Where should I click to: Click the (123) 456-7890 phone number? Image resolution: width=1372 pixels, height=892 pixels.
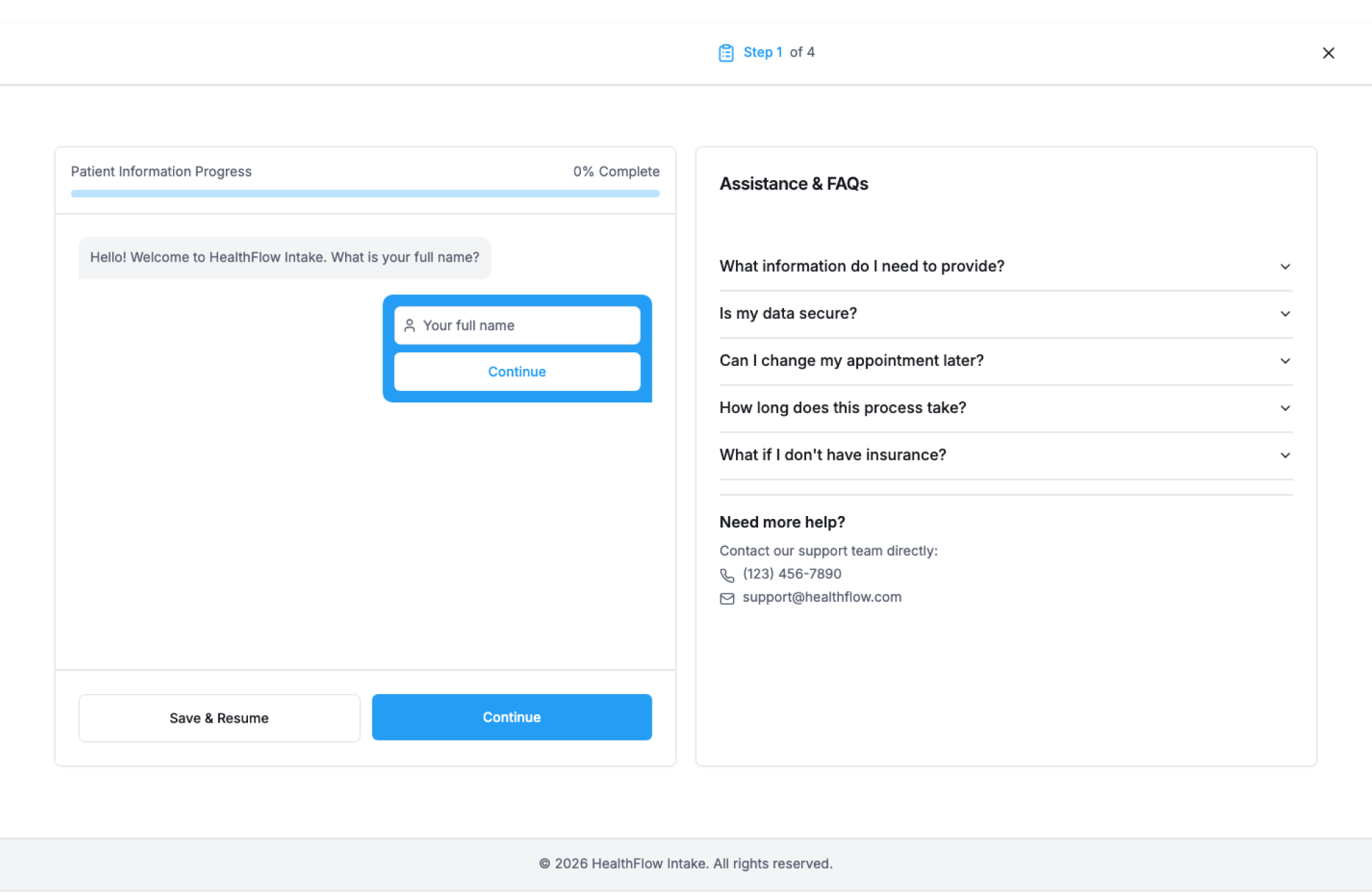tap(792, 574)
